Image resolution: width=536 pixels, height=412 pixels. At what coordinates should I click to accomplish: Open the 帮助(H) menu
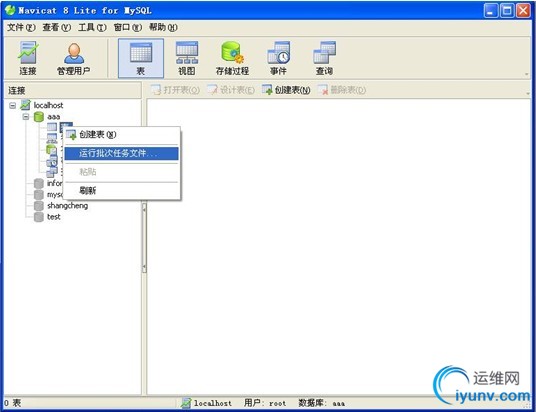click(x=163, y=27)
